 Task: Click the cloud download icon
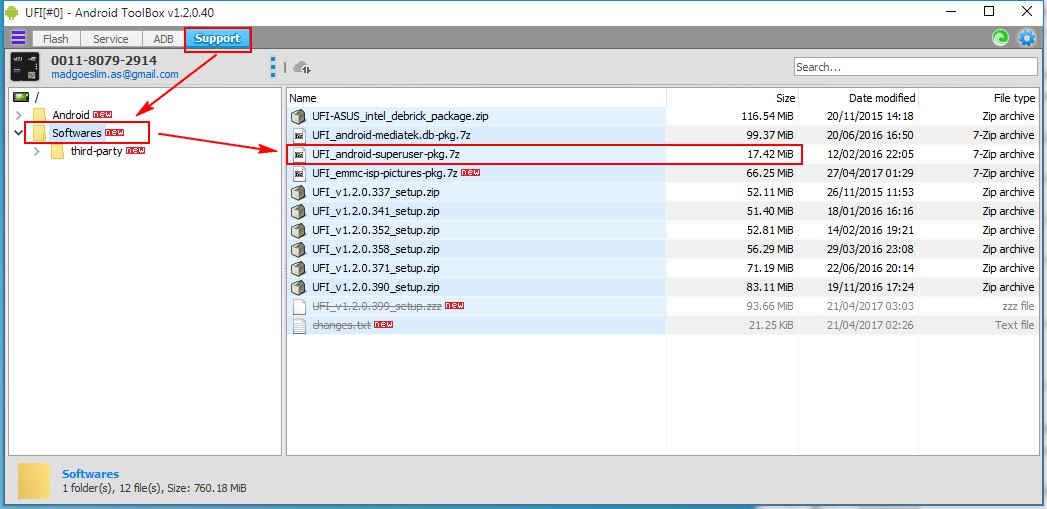(x=302, y=67)
